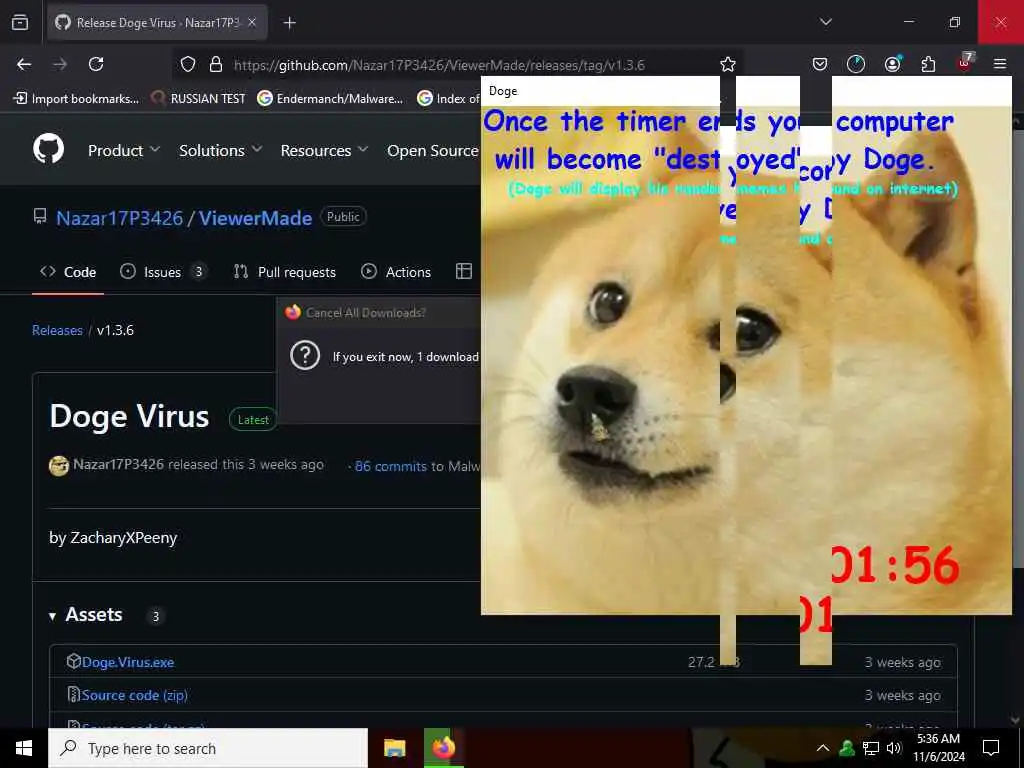Image resolution: width=1024 pixels, height=768 pixels.
Task: Open the Projects table icon tab
Action: 464,271
